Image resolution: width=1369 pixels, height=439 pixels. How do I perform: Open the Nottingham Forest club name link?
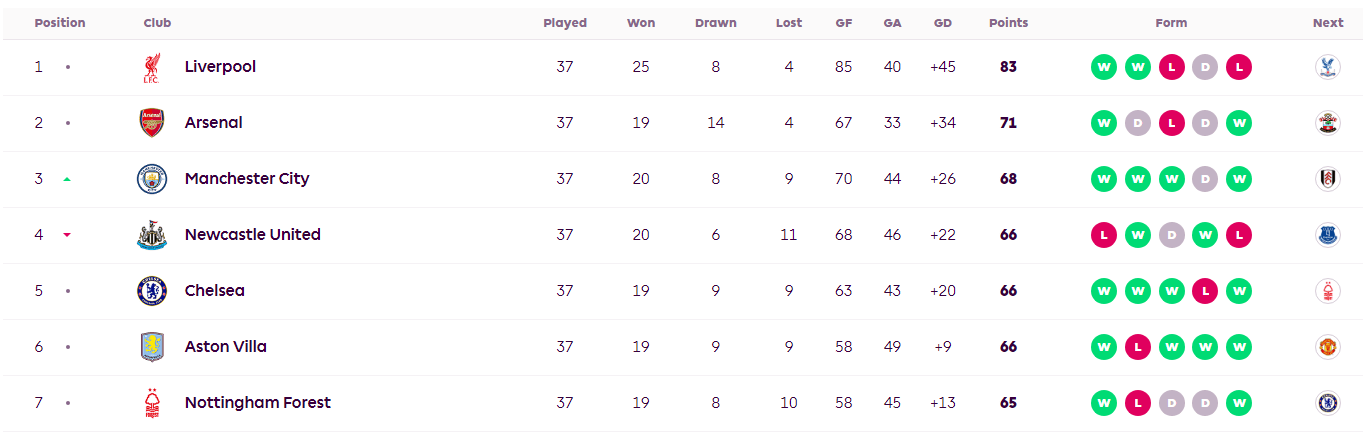click(x=257, y=403)
